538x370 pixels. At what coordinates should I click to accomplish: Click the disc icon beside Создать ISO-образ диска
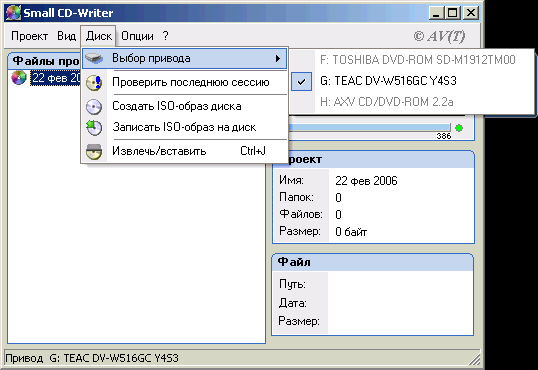pyautogui.click(x=94, y=107)
